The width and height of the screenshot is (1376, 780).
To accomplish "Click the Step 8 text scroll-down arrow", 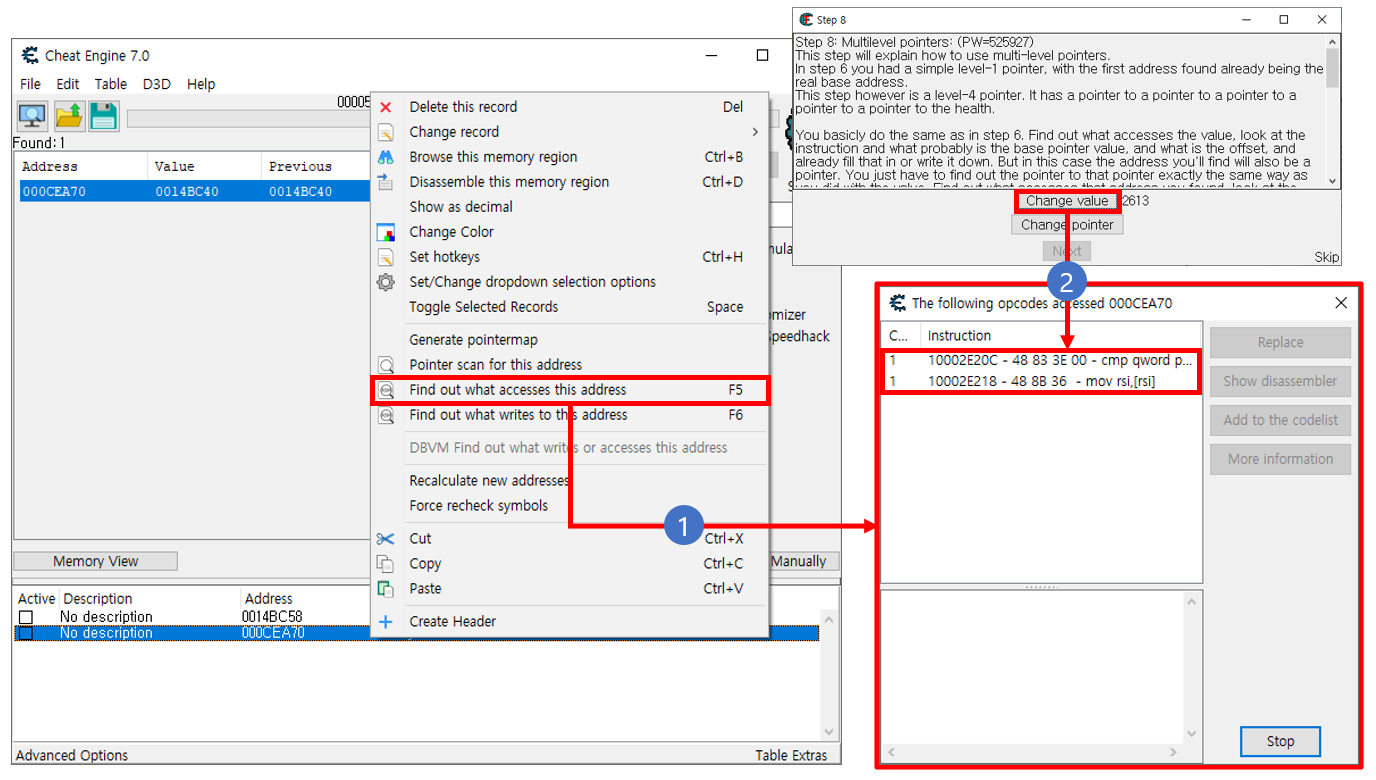I will click(1331, 180).
